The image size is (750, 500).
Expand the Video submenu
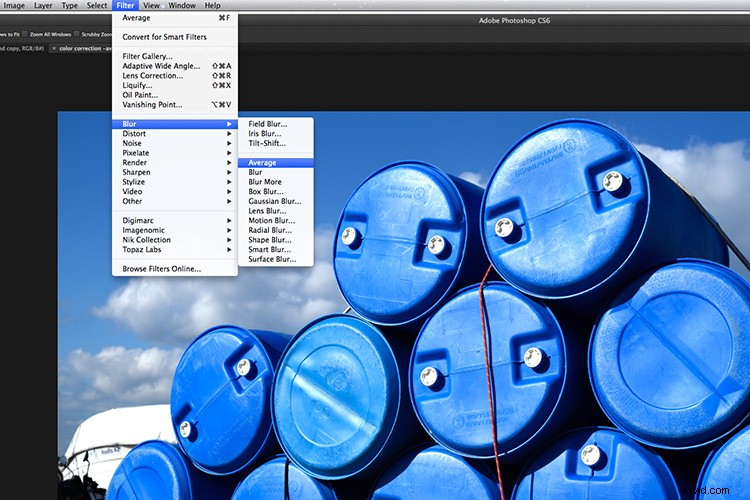175,191
